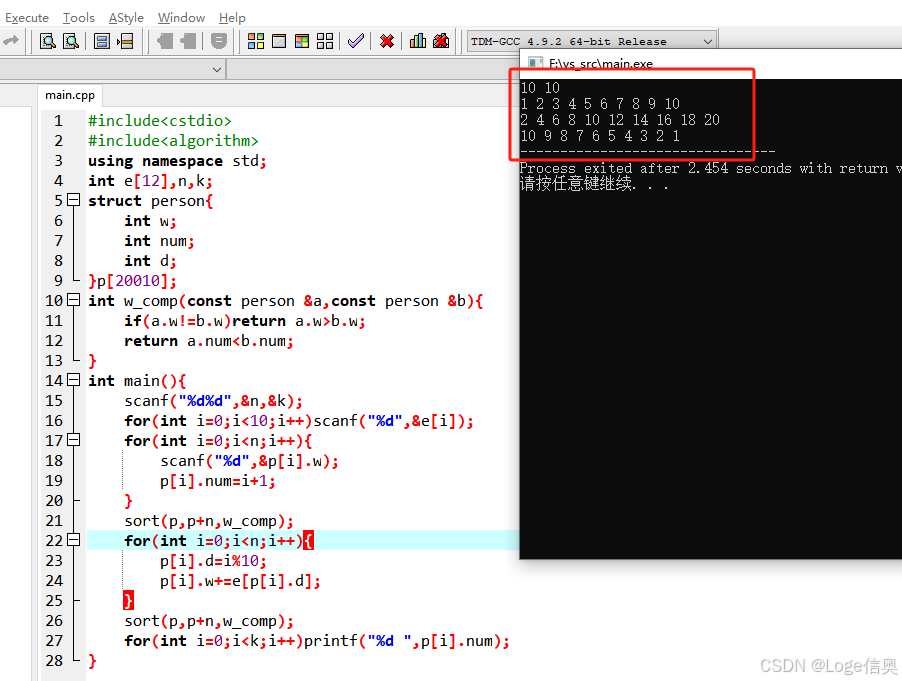
Task: Click the empty function combo box field
Action: (x=374, y=70)
